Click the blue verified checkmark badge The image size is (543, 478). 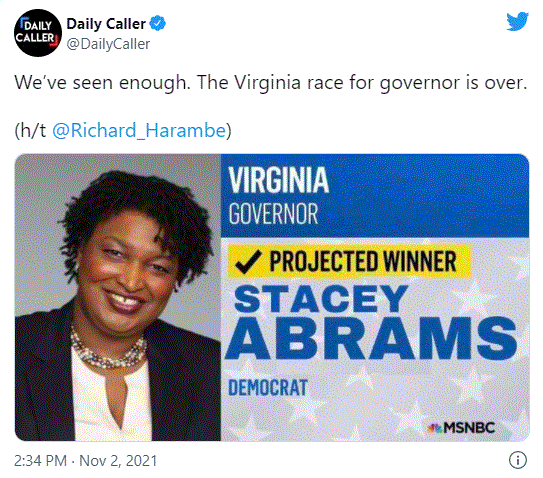(x=158, y=24)
